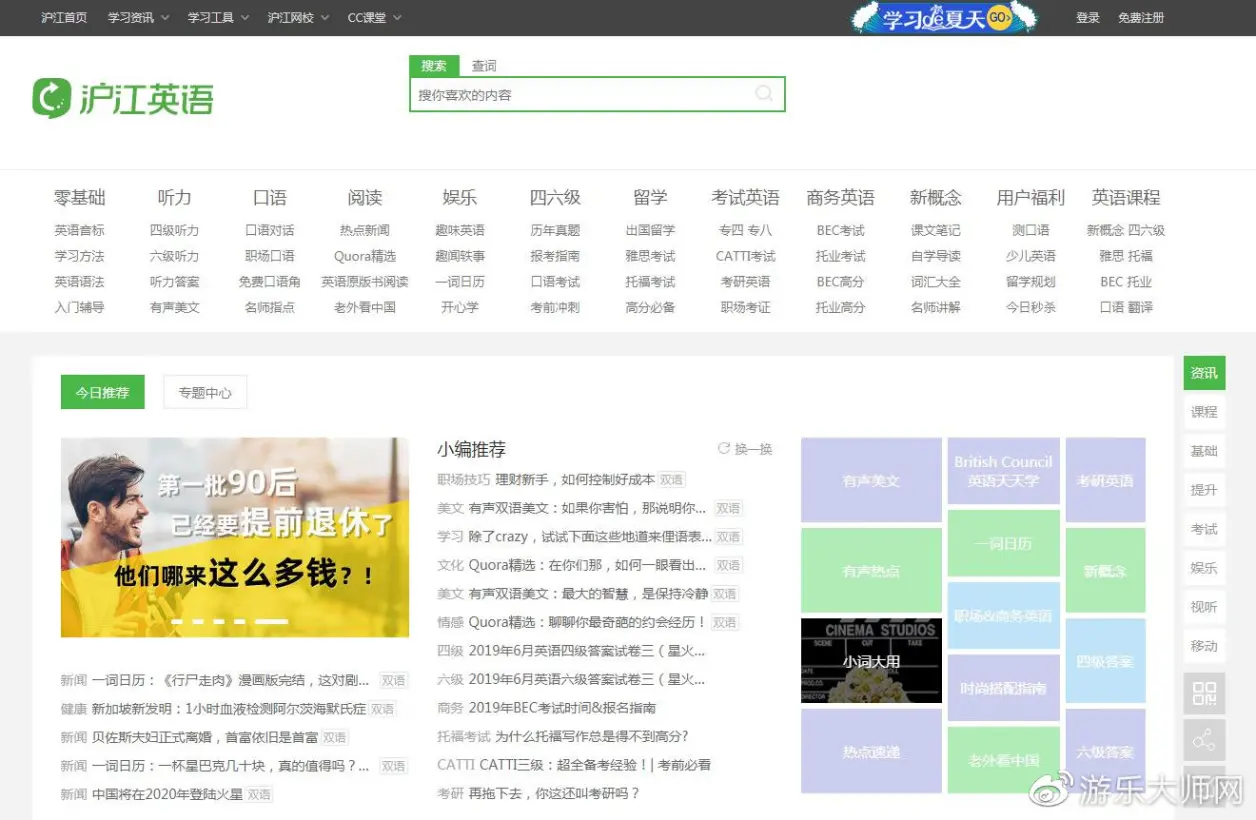Select 提升 in the right sidebar
Viewport: 1256px width, 820px height.
pyautogui.click(x=1204, y=490)
